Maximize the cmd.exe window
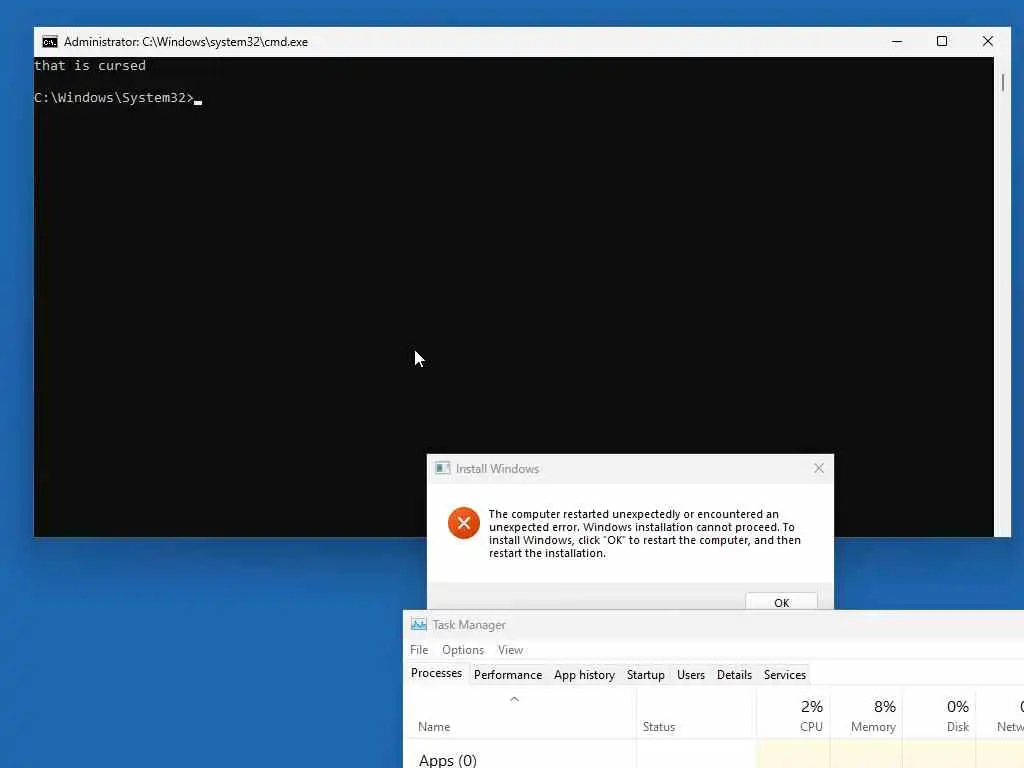Viewport: 1024px width, 768px height. click(942, 41)
